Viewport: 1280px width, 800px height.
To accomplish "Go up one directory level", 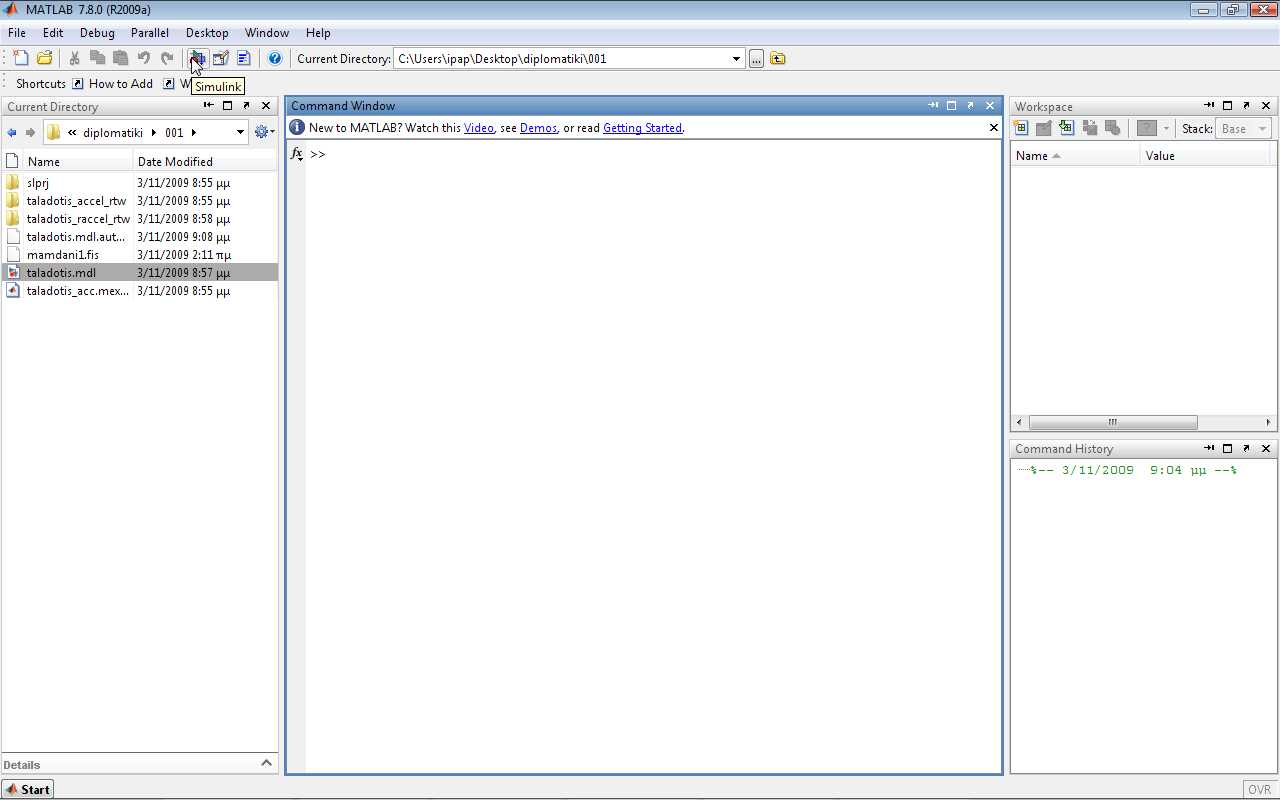I will click(x=778, y=59).
